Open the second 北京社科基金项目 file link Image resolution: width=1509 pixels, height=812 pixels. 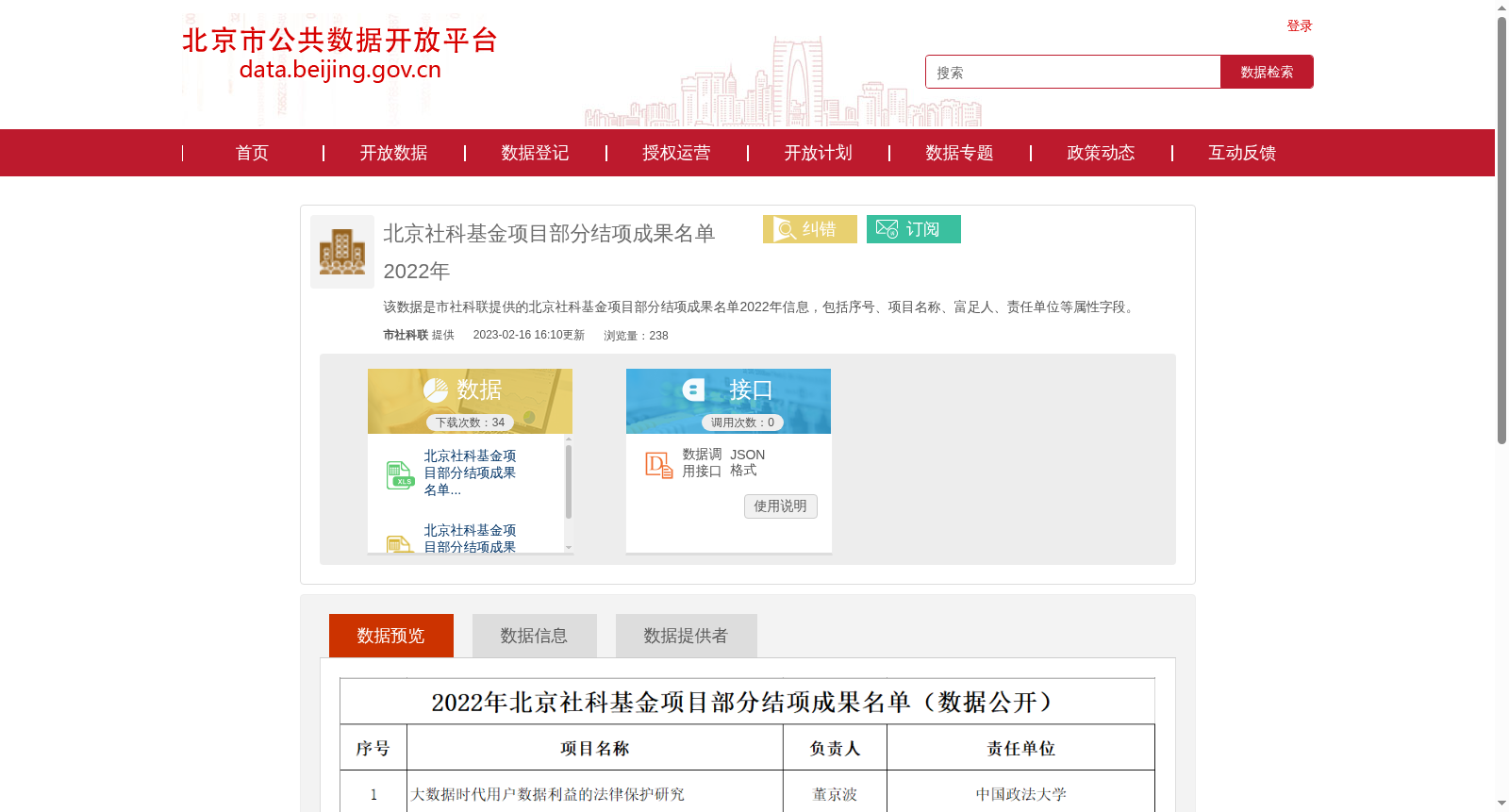470,539
